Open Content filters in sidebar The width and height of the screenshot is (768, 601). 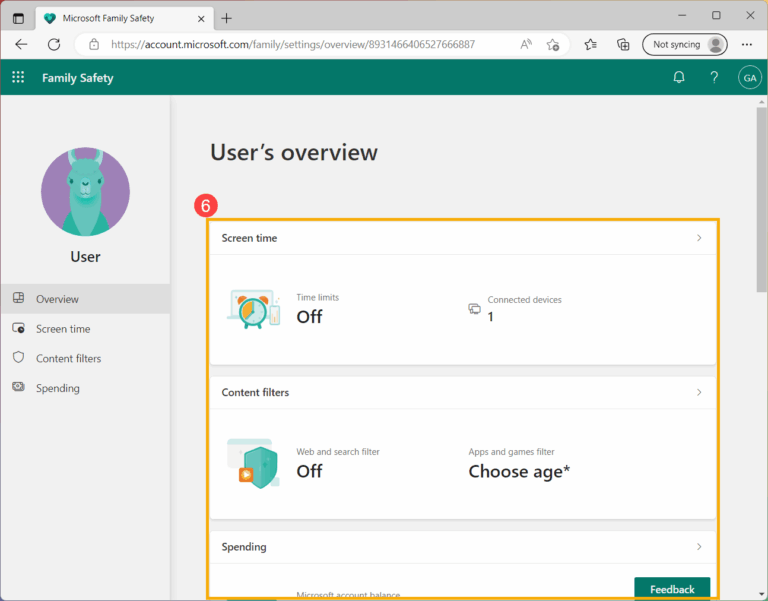68,358
